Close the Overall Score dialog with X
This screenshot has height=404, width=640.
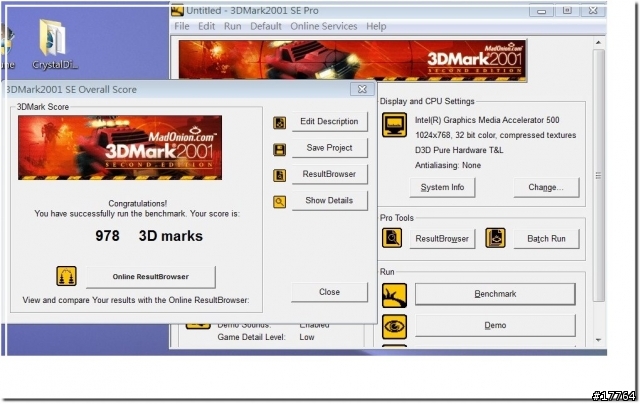pos(362,89)
